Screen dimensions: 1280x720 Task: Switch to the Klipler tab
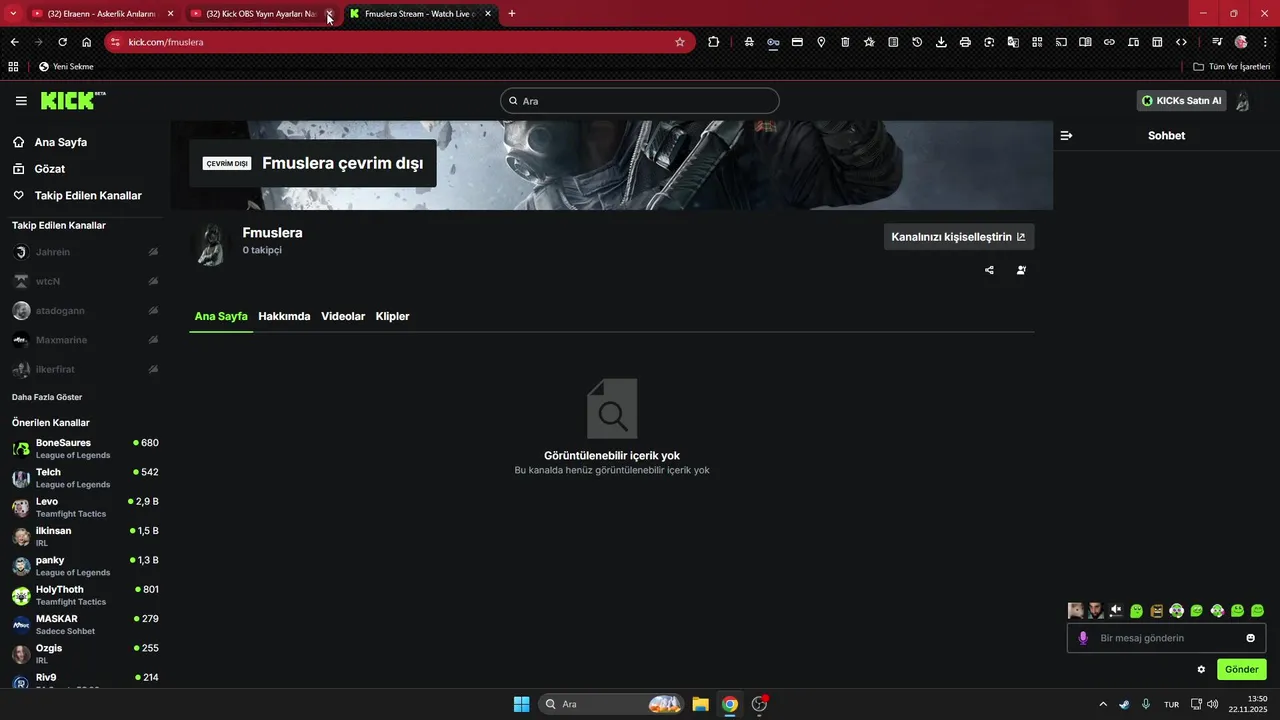click(392, 316)
